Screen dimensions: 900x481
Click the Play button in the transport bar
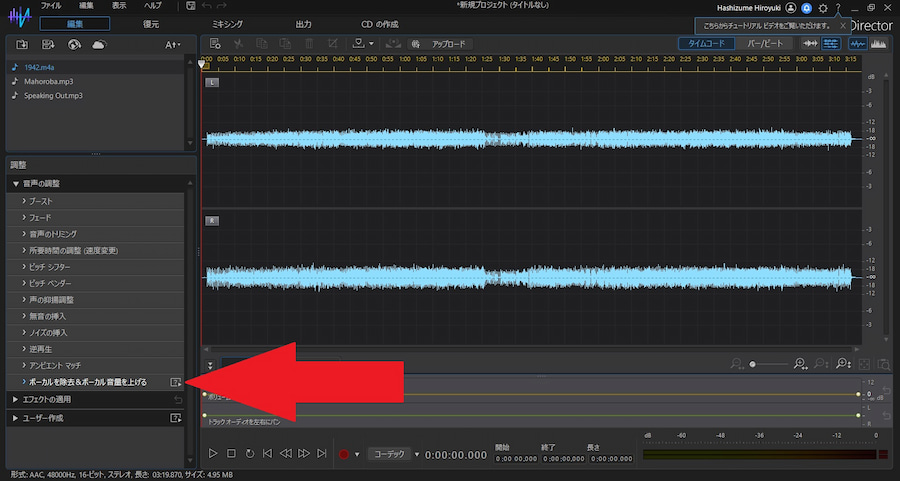point(213,454)
